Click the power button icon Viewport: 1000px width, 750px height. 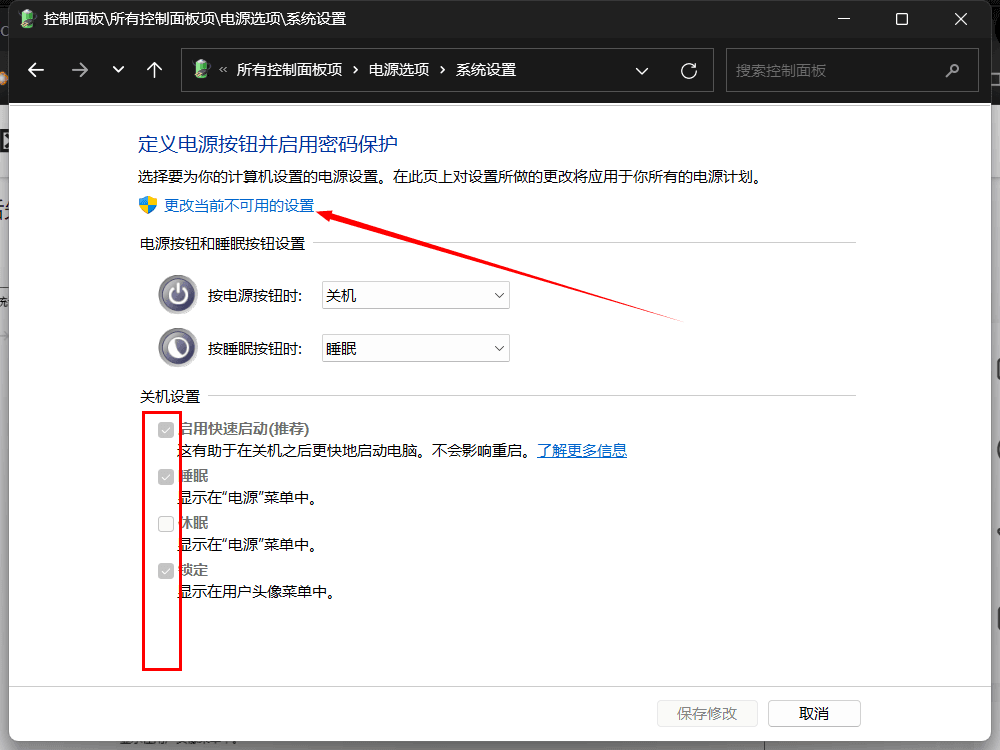tap(178, 295)
